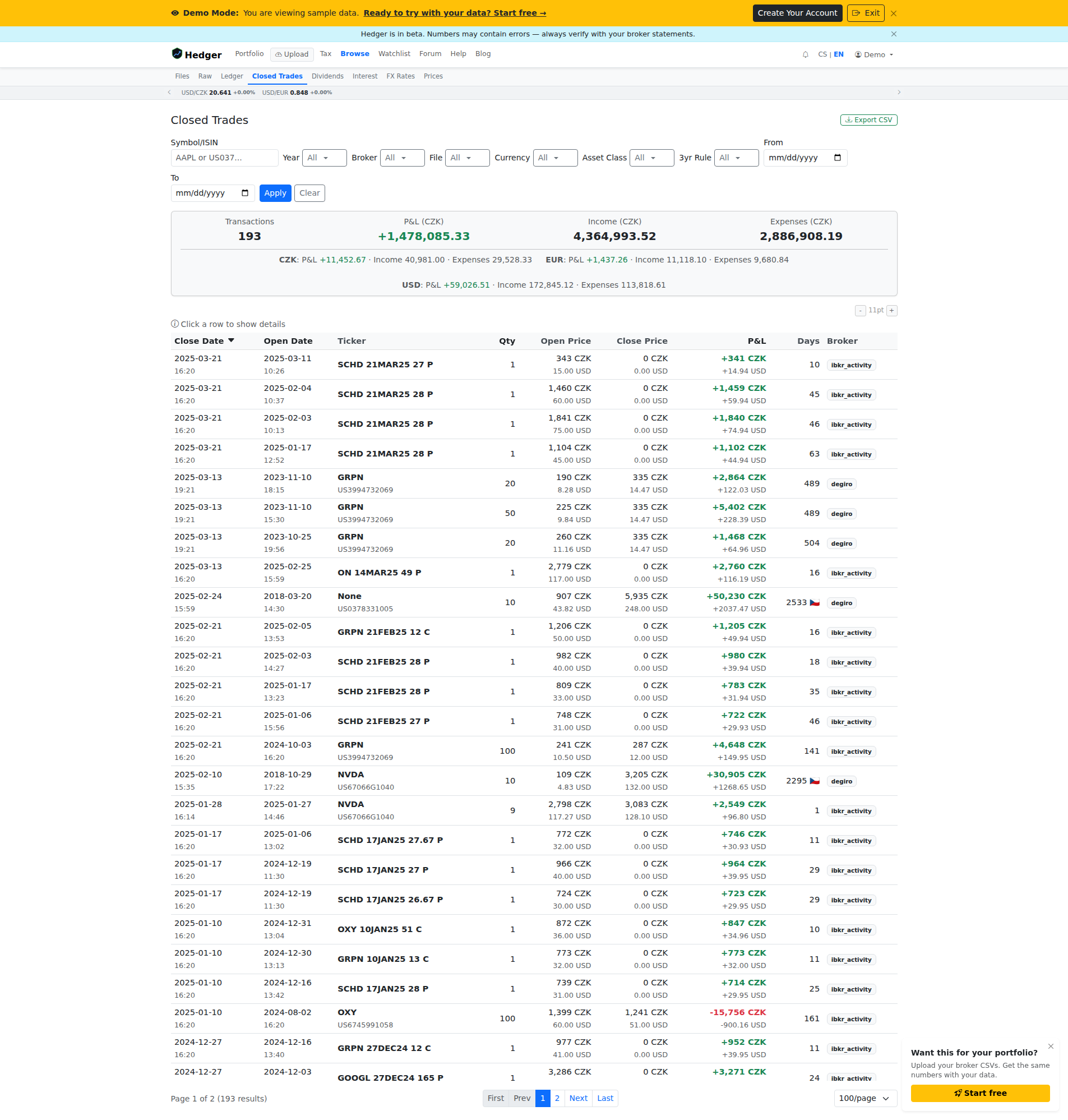
Task: Dismiss the Demo Mode banner
Action: point(893,13)
